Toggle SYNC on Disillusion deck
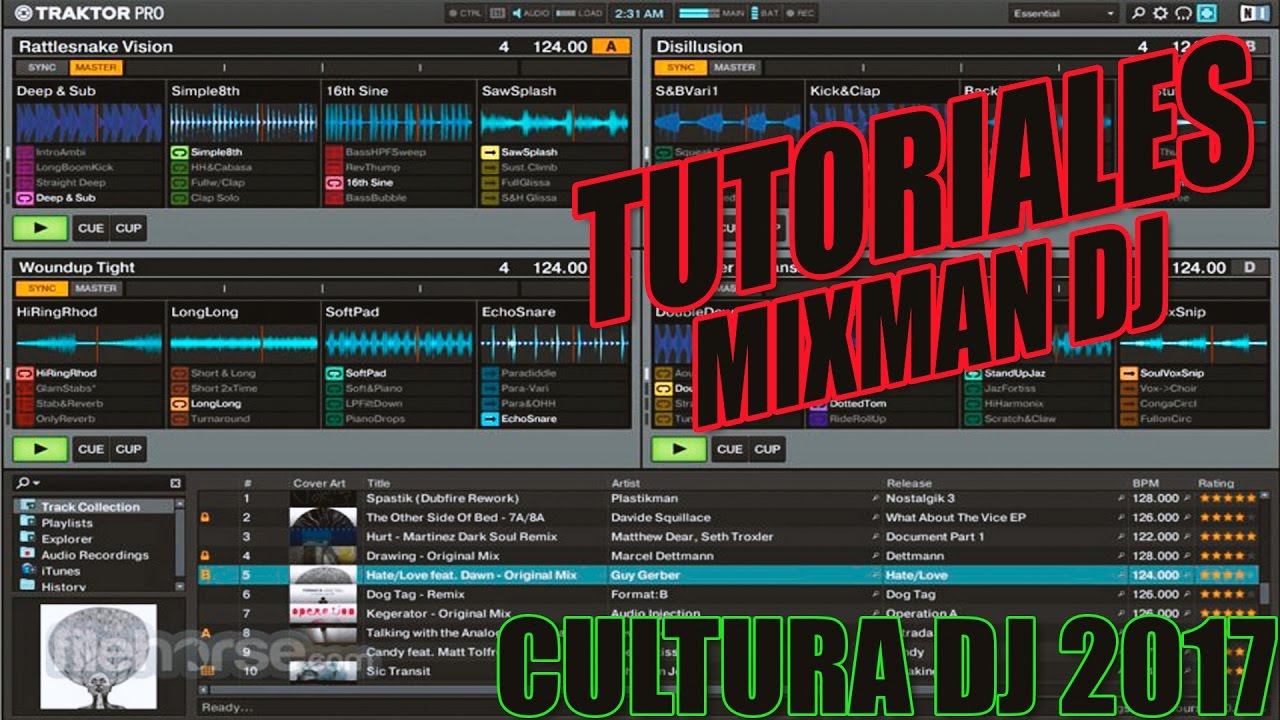Image resolution: width=1280 pixels, height=720 pixels. click(681, 67)
